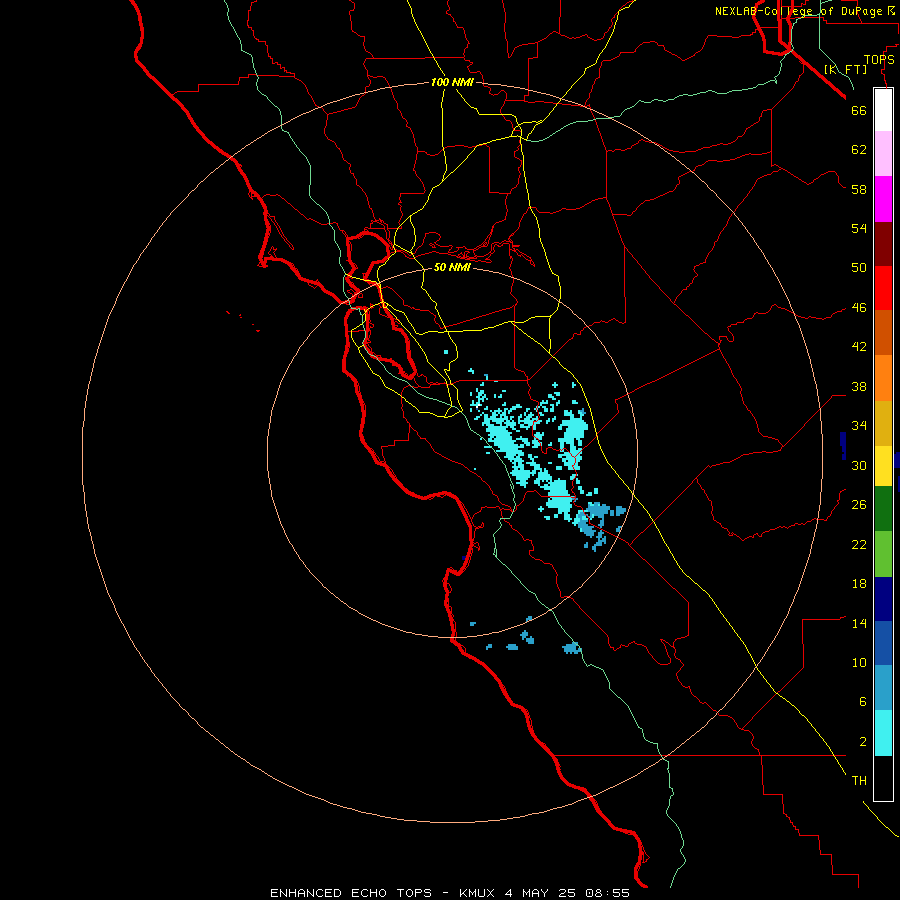Pick the cyan legend color swatch

[883, 733]
